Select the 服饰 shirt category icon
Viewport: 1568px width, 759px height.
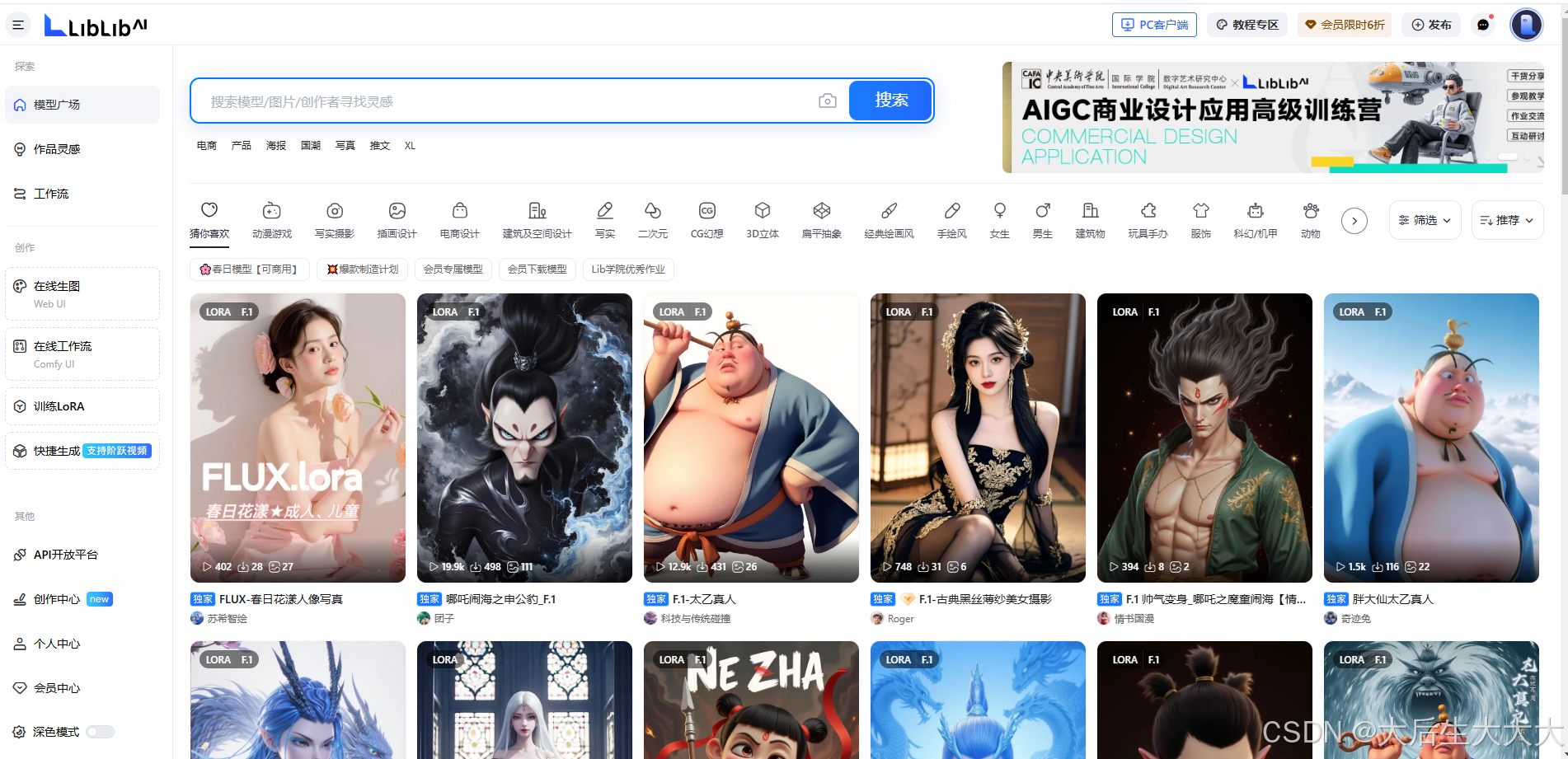pyautogui.click(x=1201, y=211)
